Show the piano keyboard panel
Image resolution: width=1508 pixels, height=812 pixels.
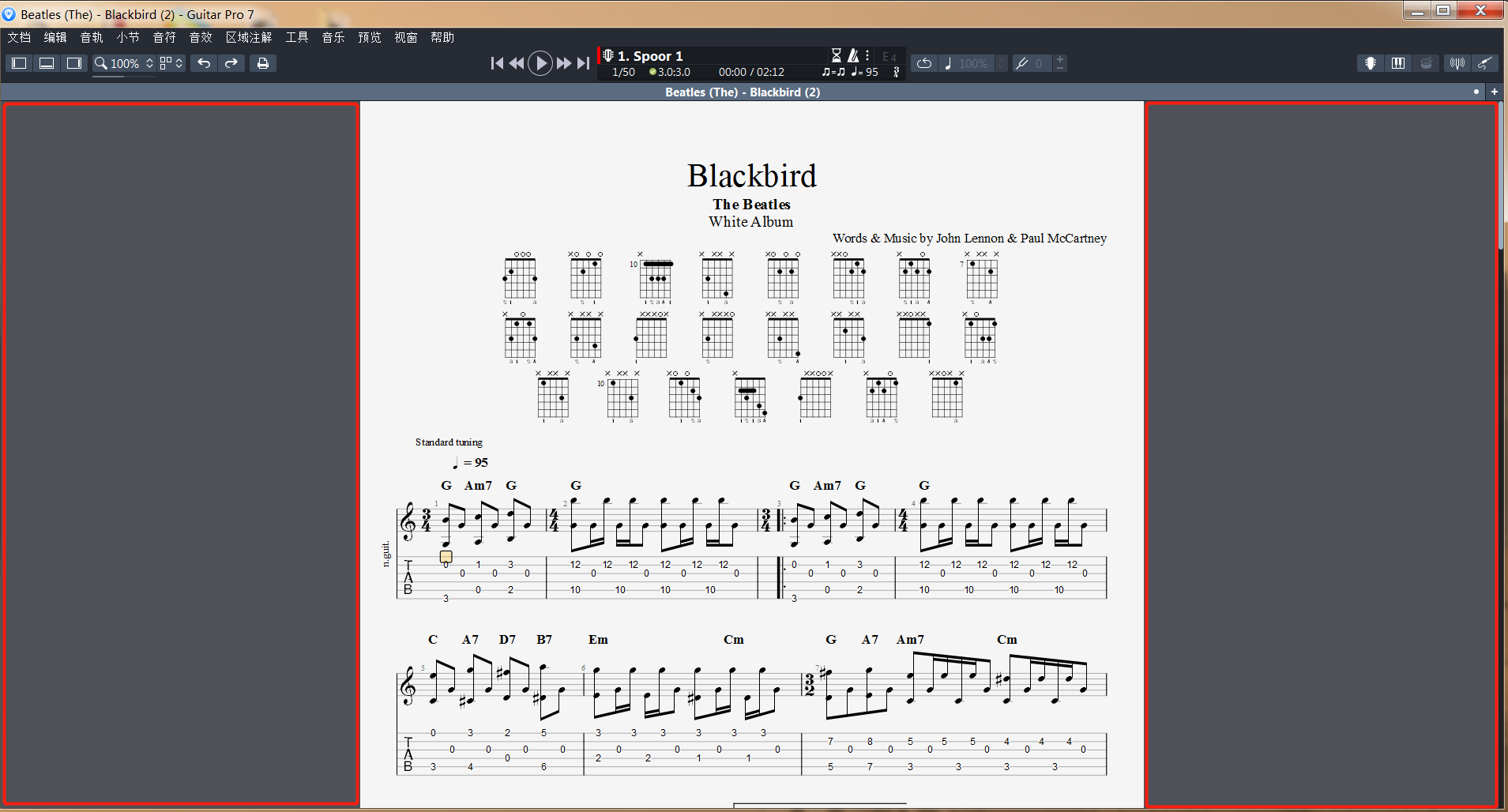coord(1398,63)
